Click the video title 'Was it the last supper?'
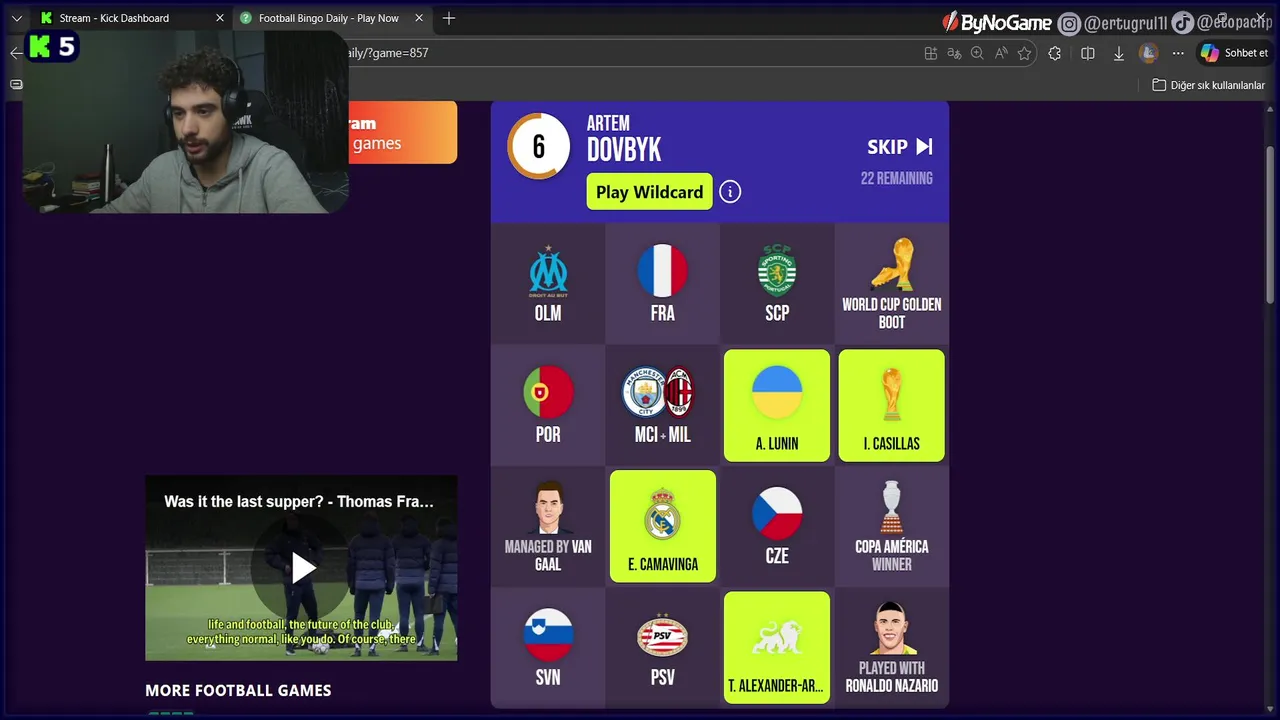This screenshot has width=1280, height=720. click(x=299, y=502)
